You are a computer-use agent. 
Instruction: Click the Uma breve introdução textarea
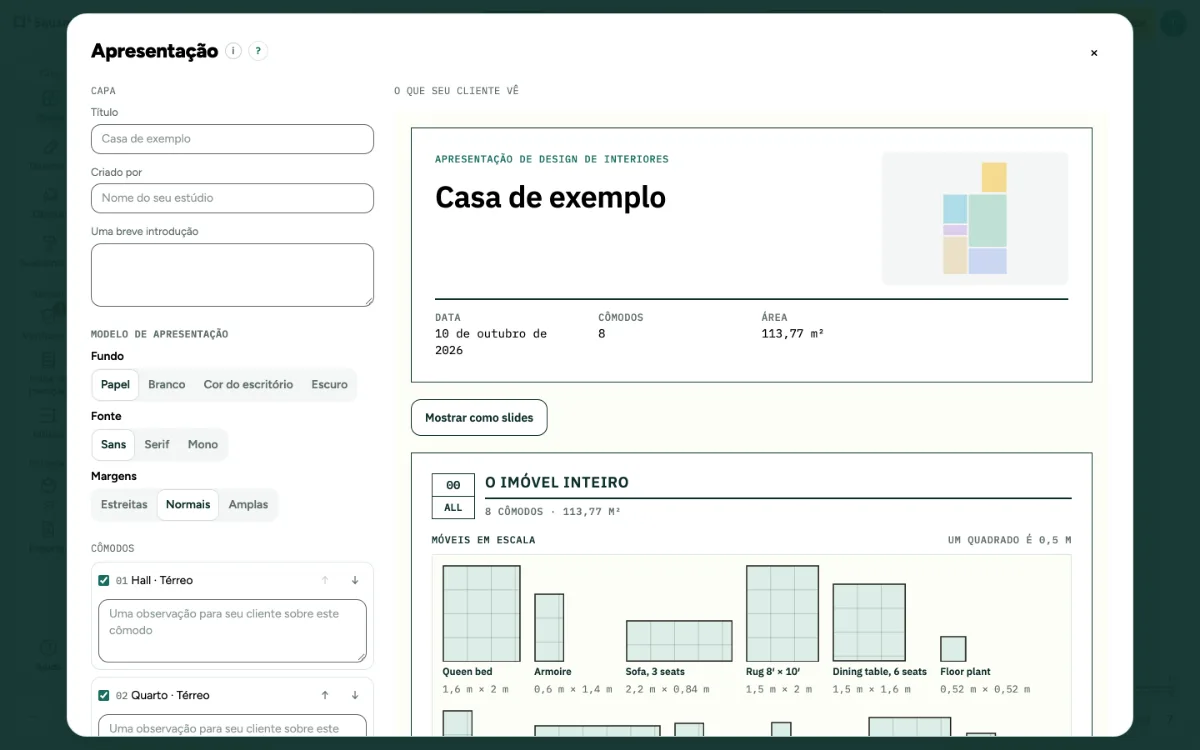(232, 275)
